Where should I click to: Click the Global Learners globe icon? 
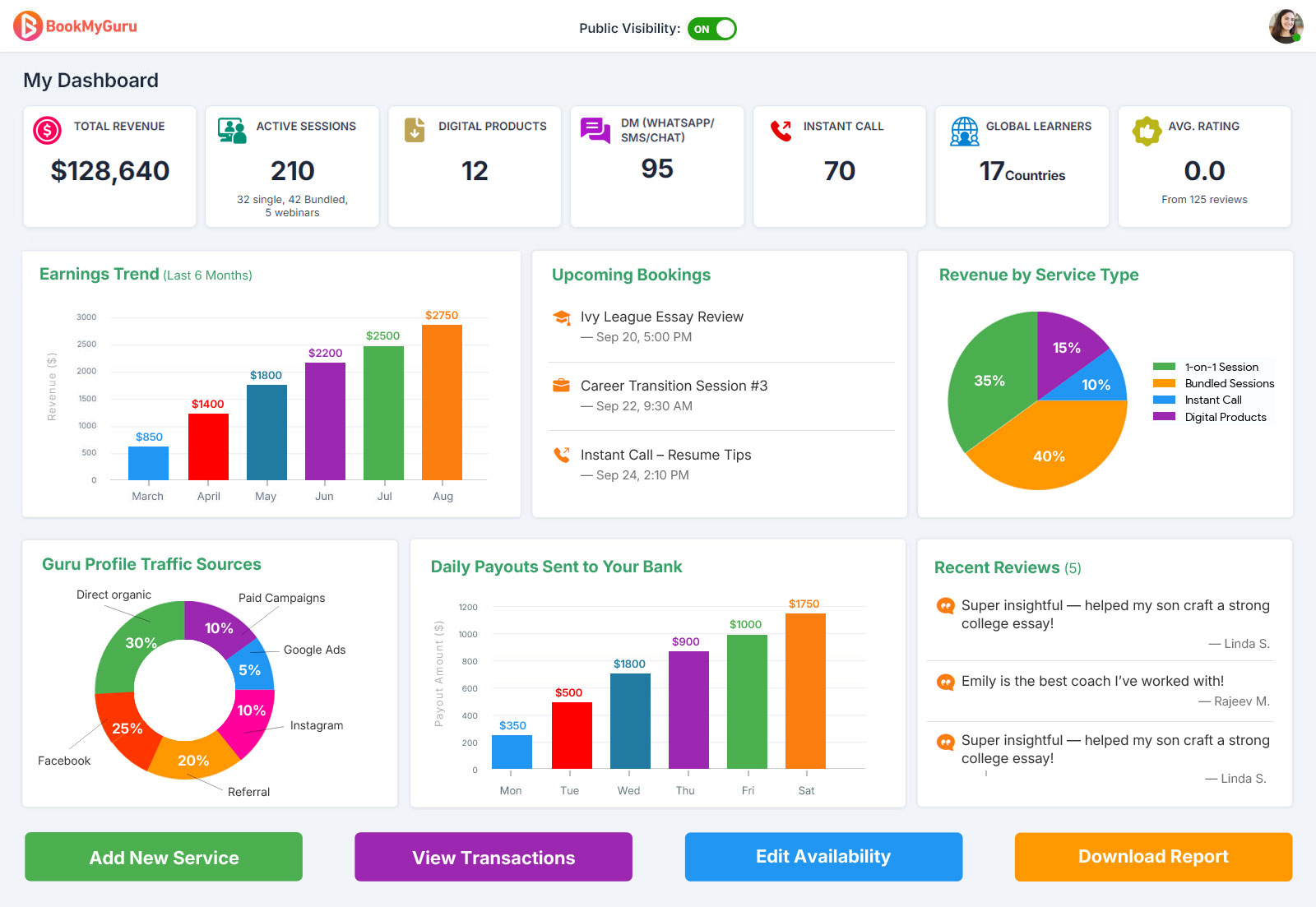click(x=964, y=131)
